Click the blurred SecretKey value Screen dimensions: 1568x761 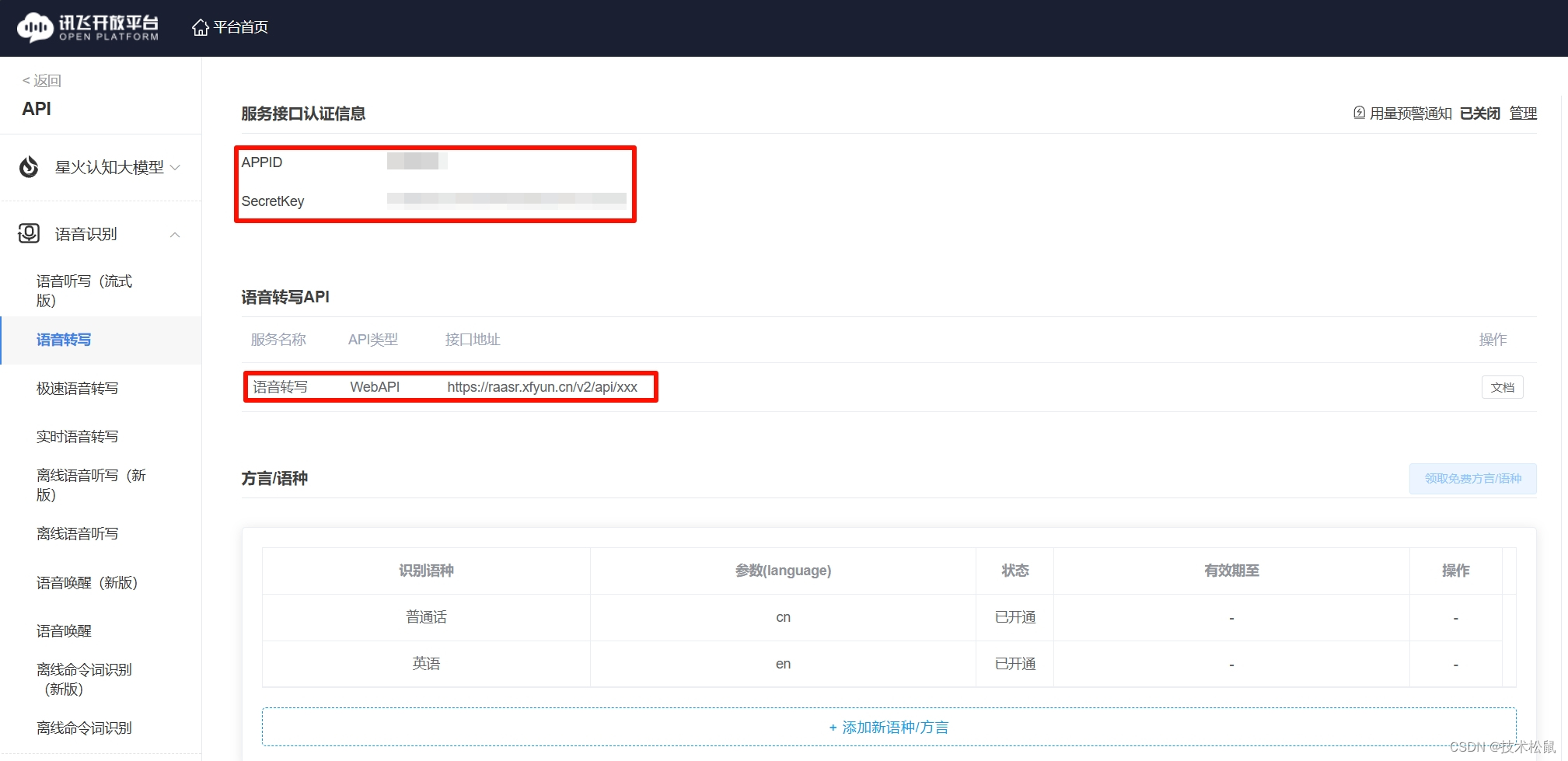pyautogui.click(x=506, y=201)
